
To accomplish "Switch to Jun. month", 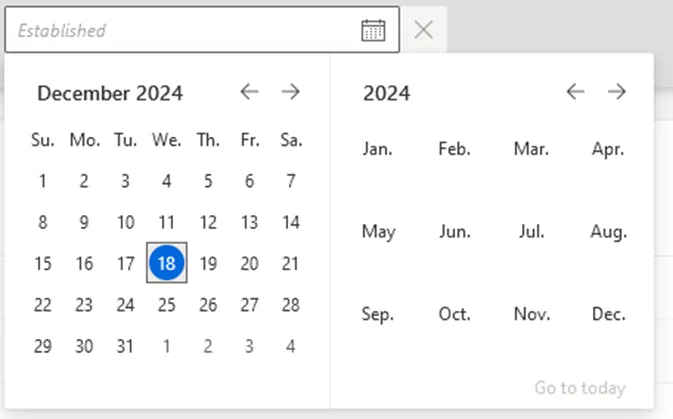I will [x=455, y=231].
